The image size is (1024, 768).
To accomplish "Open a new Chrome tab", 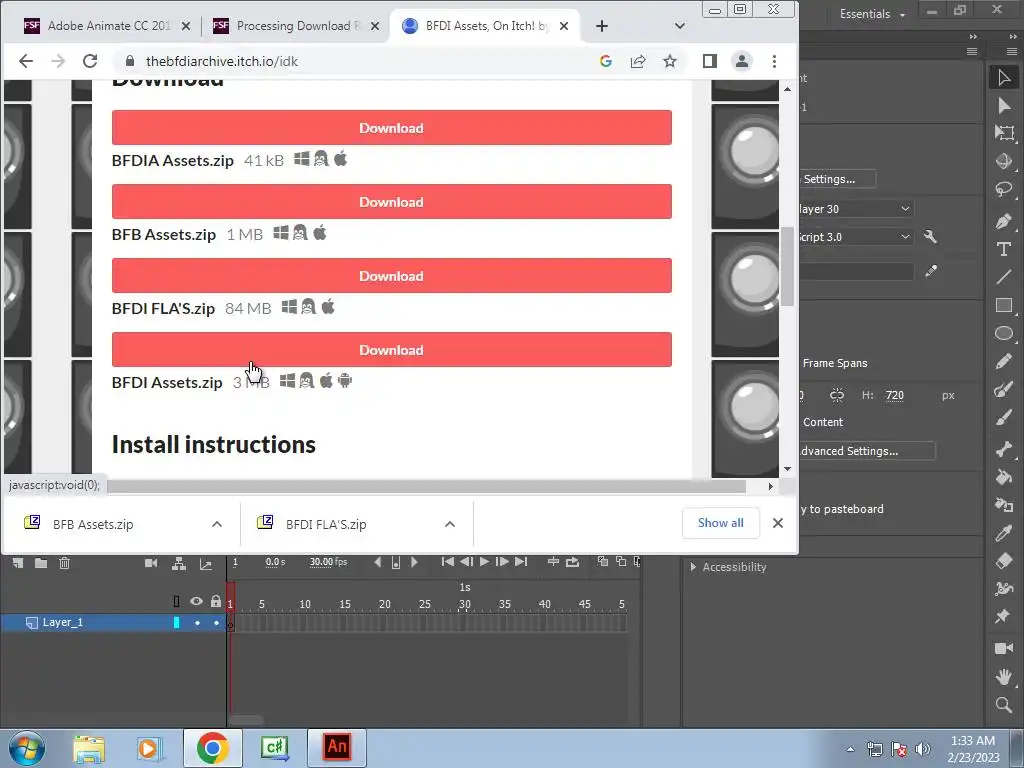I will coord(601,26).
